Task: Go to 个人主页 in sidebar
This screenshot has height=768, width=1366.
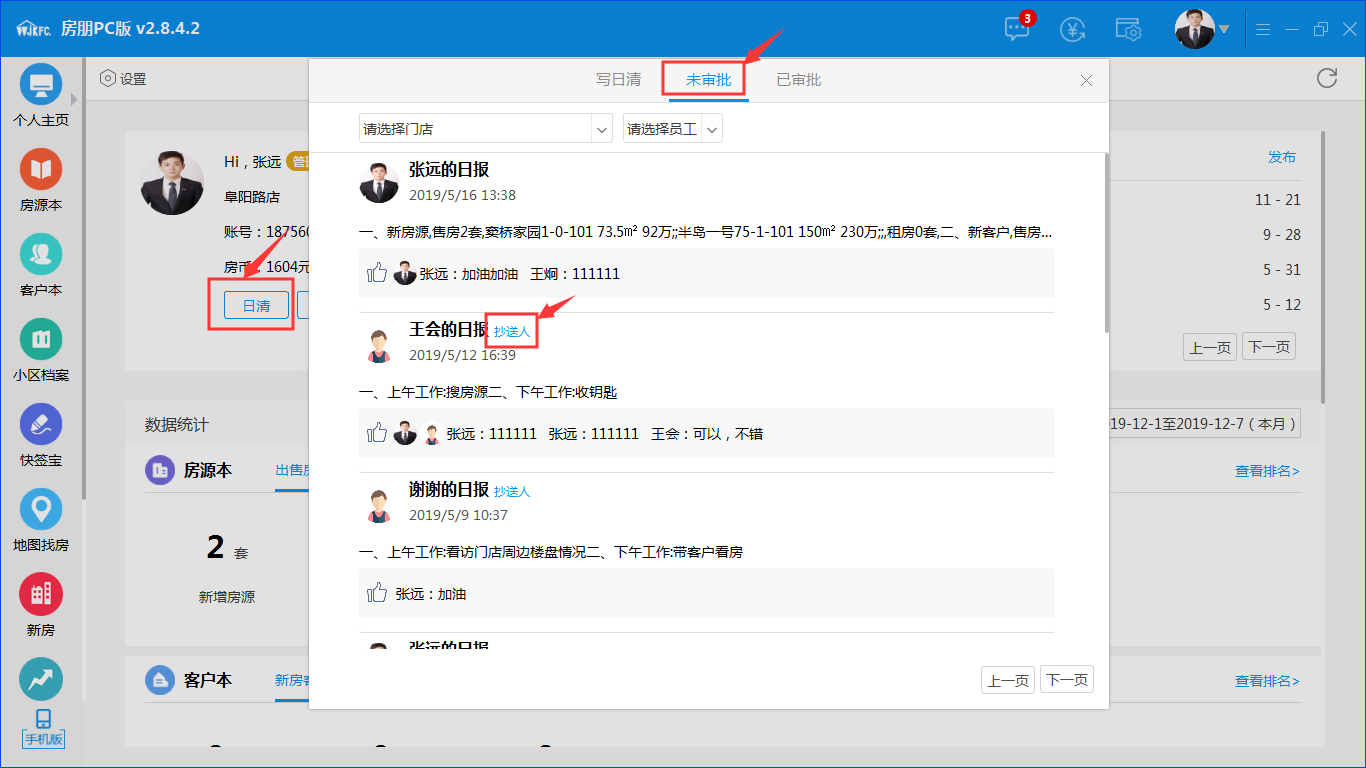Action: point(41,96)
